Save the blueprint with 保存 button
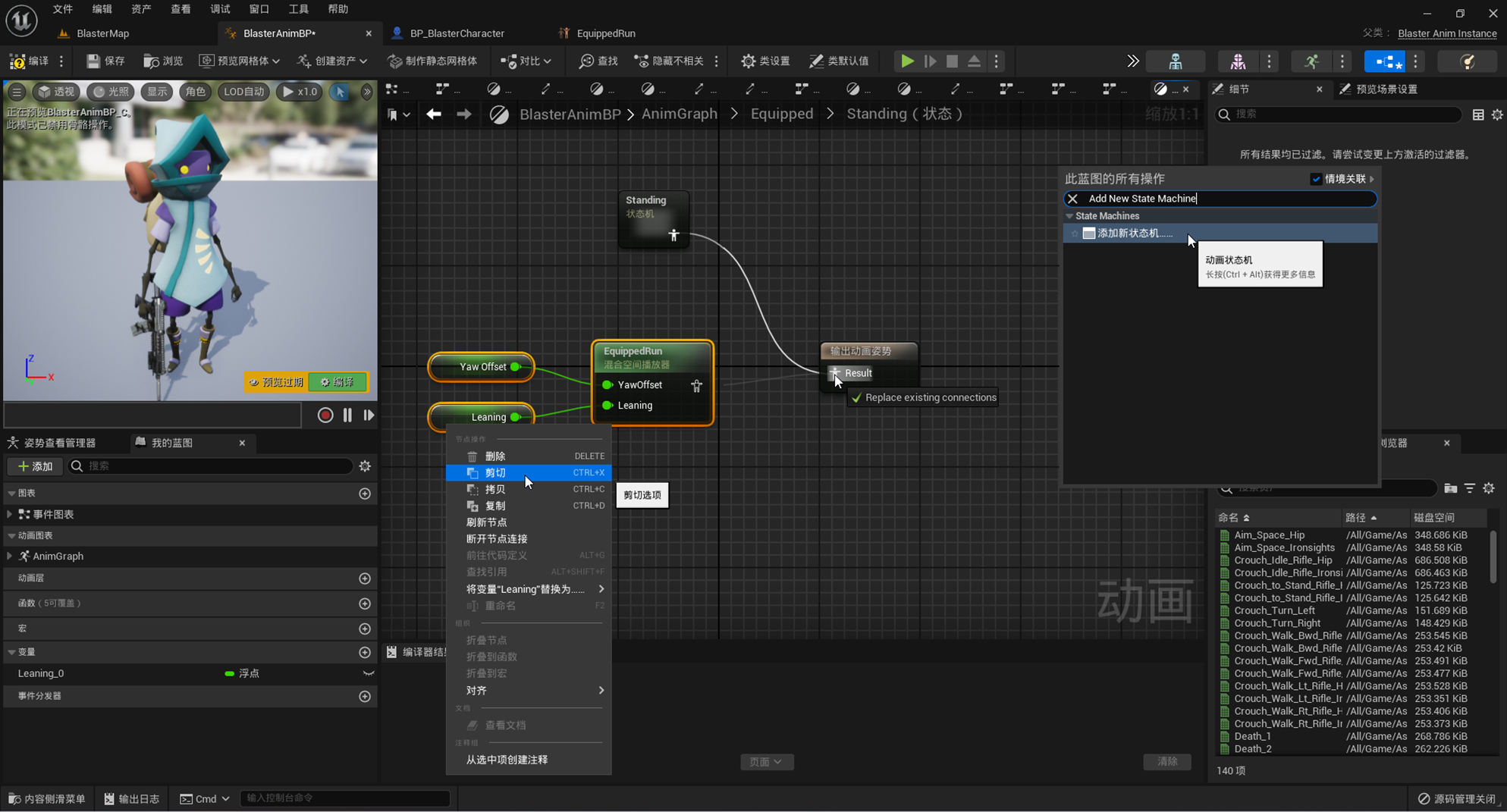Screen dimensions: 1507x812 pos(105,61)
